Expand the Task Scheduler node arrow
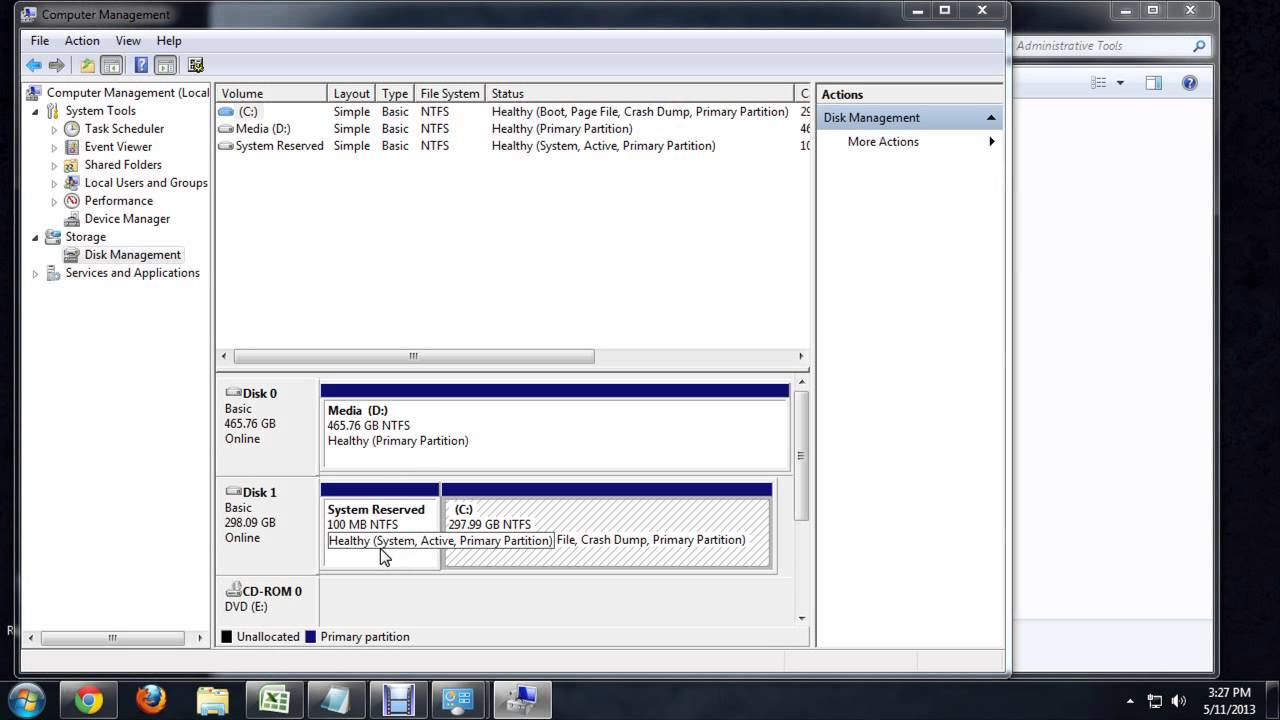 click(55, 129)
